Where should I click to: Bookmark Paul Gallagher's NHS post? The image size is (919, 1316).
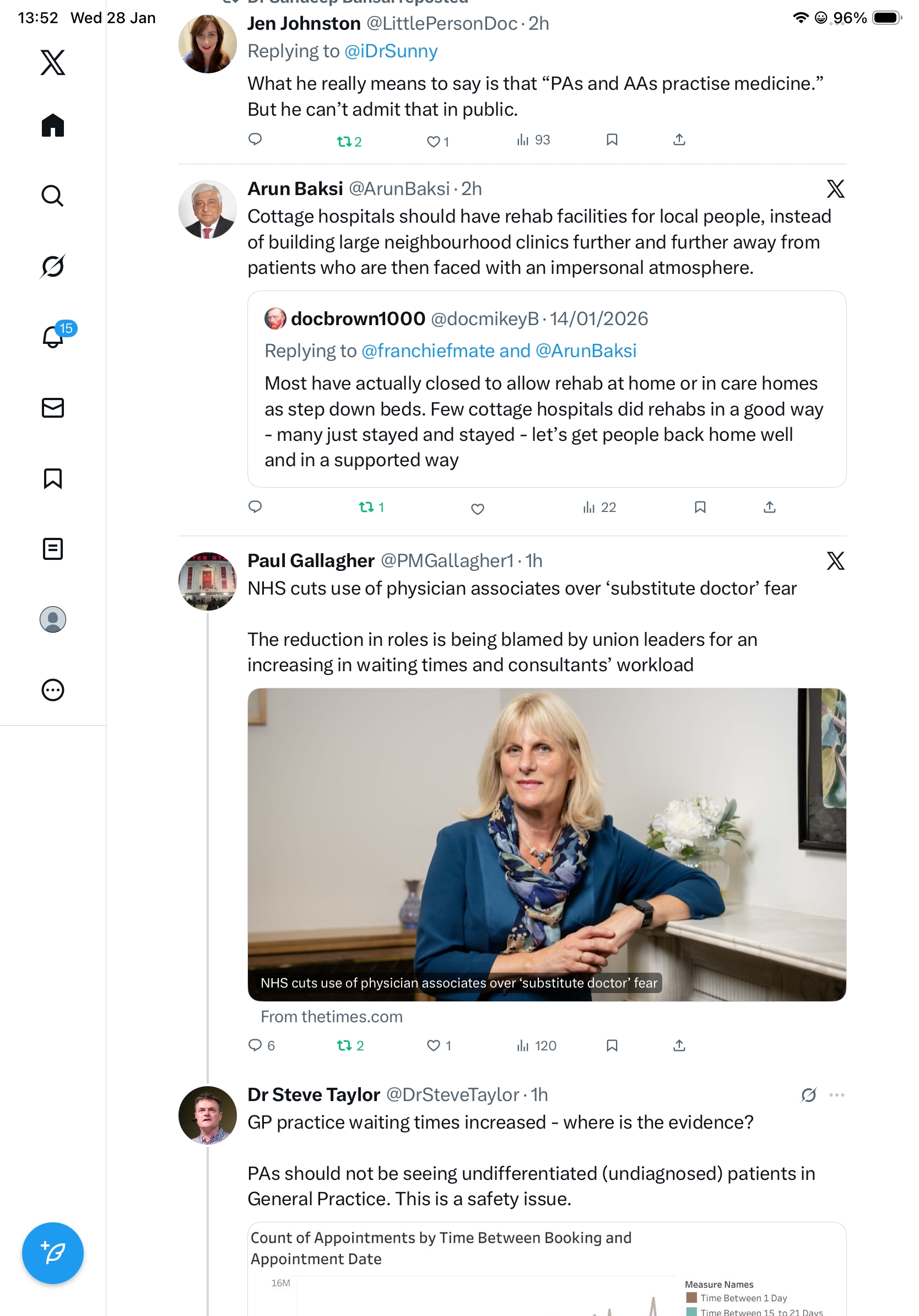click(612, 1045)
